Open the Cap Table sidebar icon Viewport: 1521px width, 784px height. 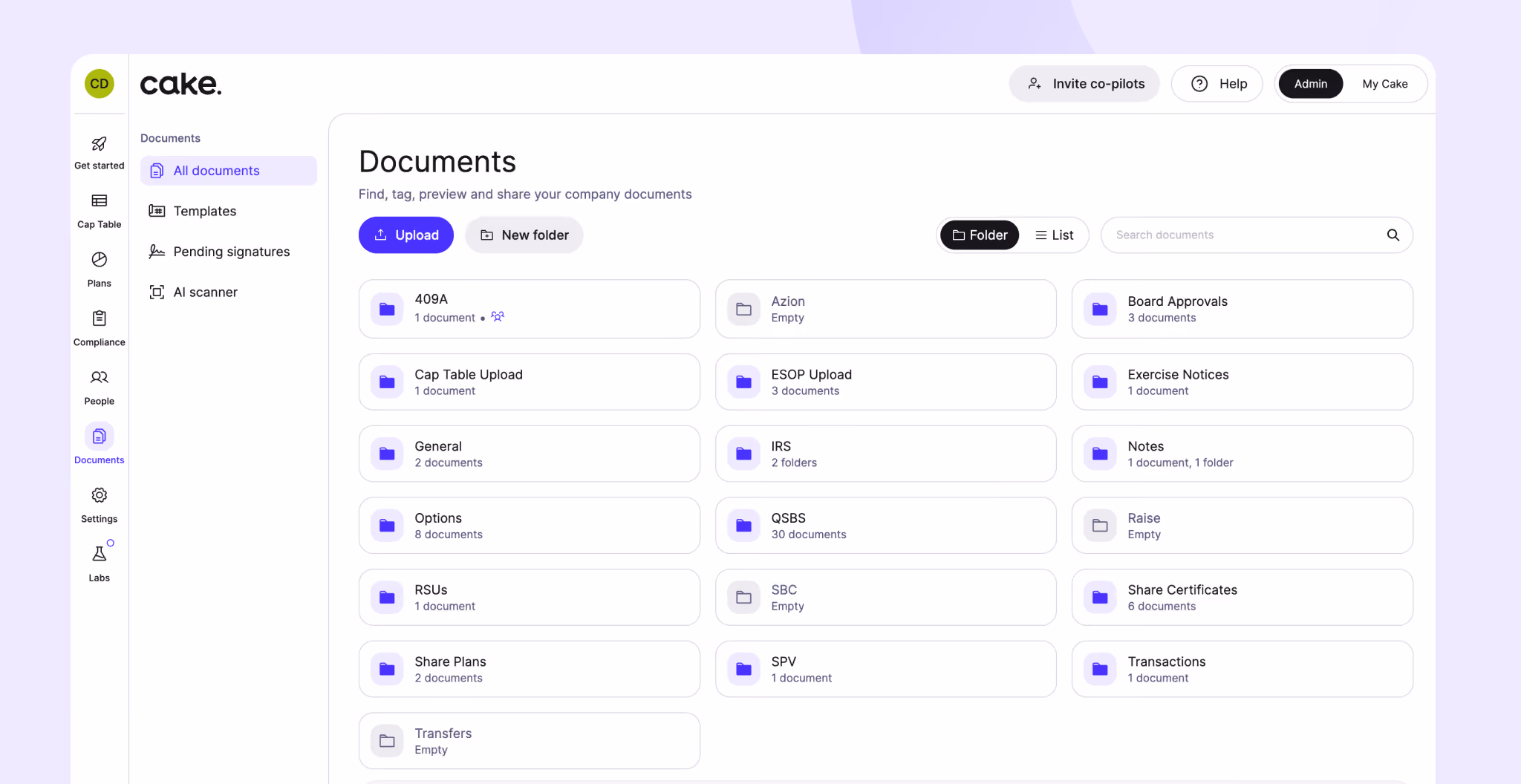pyautogui.click(x=100, y=200)
